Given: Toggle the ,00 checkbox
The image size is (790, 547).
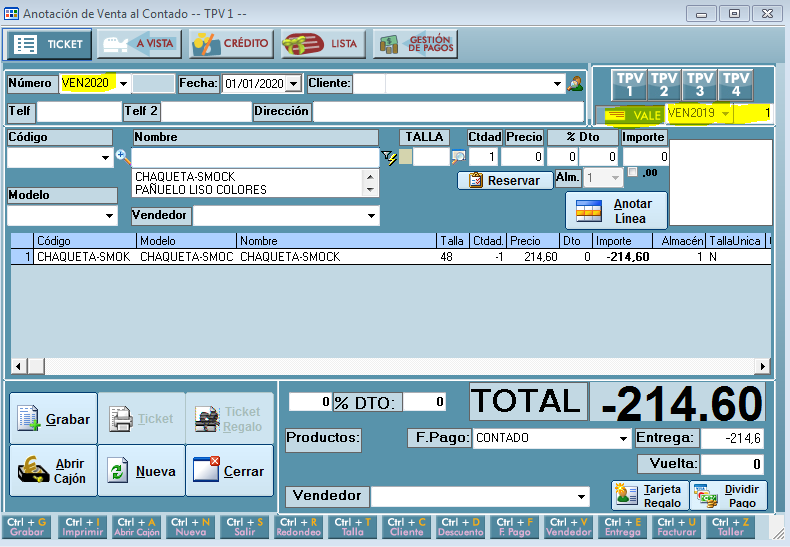Looking at the screenshot, I should (x=632, y=172).
